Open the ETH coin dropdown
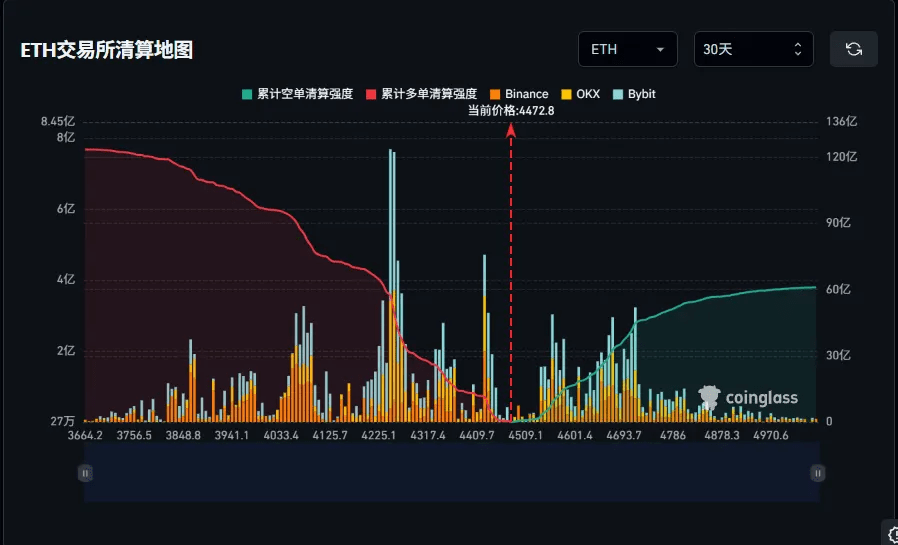Viewport: 898px width, 545px height. (x=628, y=49)
